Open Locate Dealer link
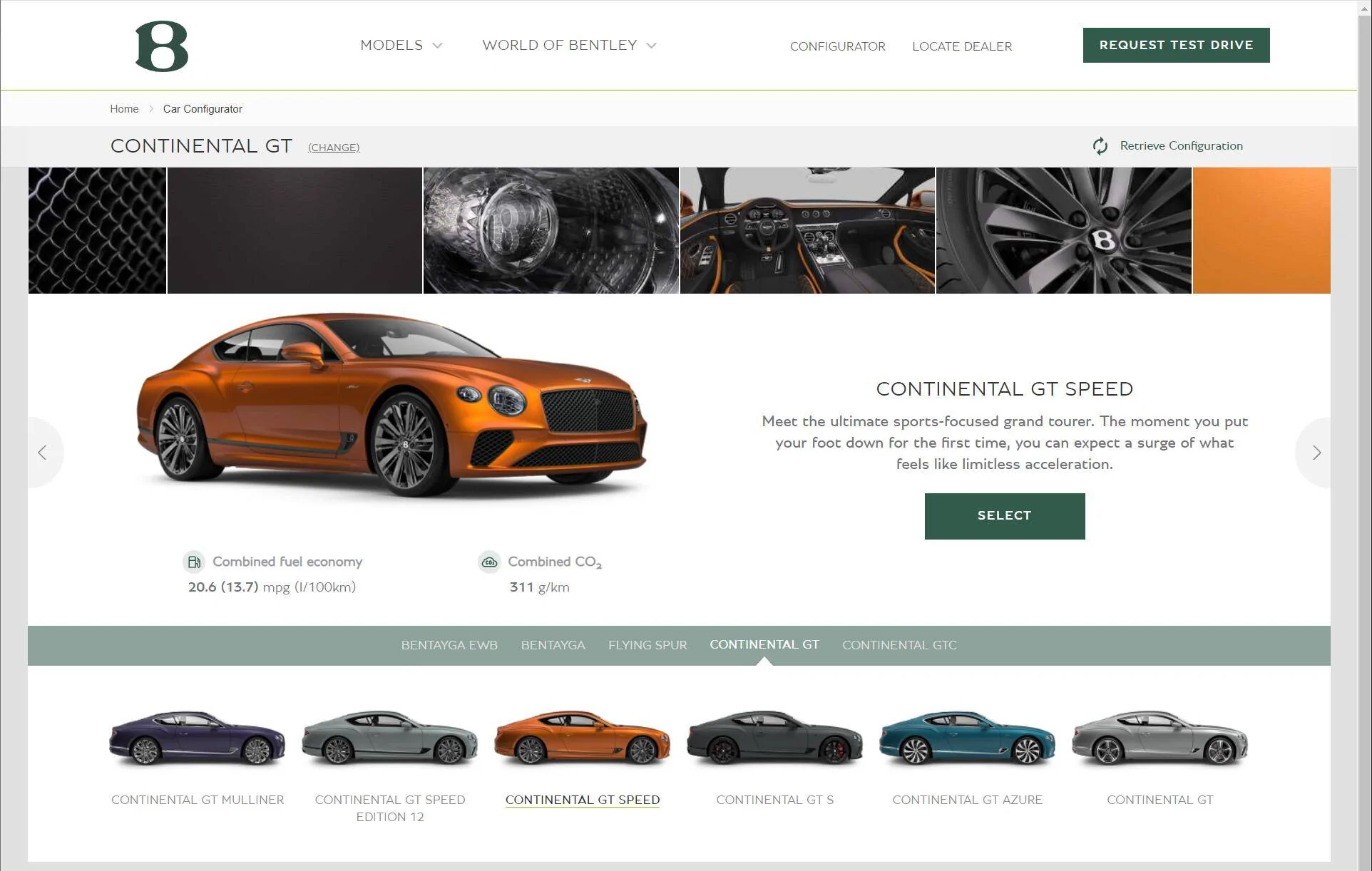1372x871 pixels. 962,46
